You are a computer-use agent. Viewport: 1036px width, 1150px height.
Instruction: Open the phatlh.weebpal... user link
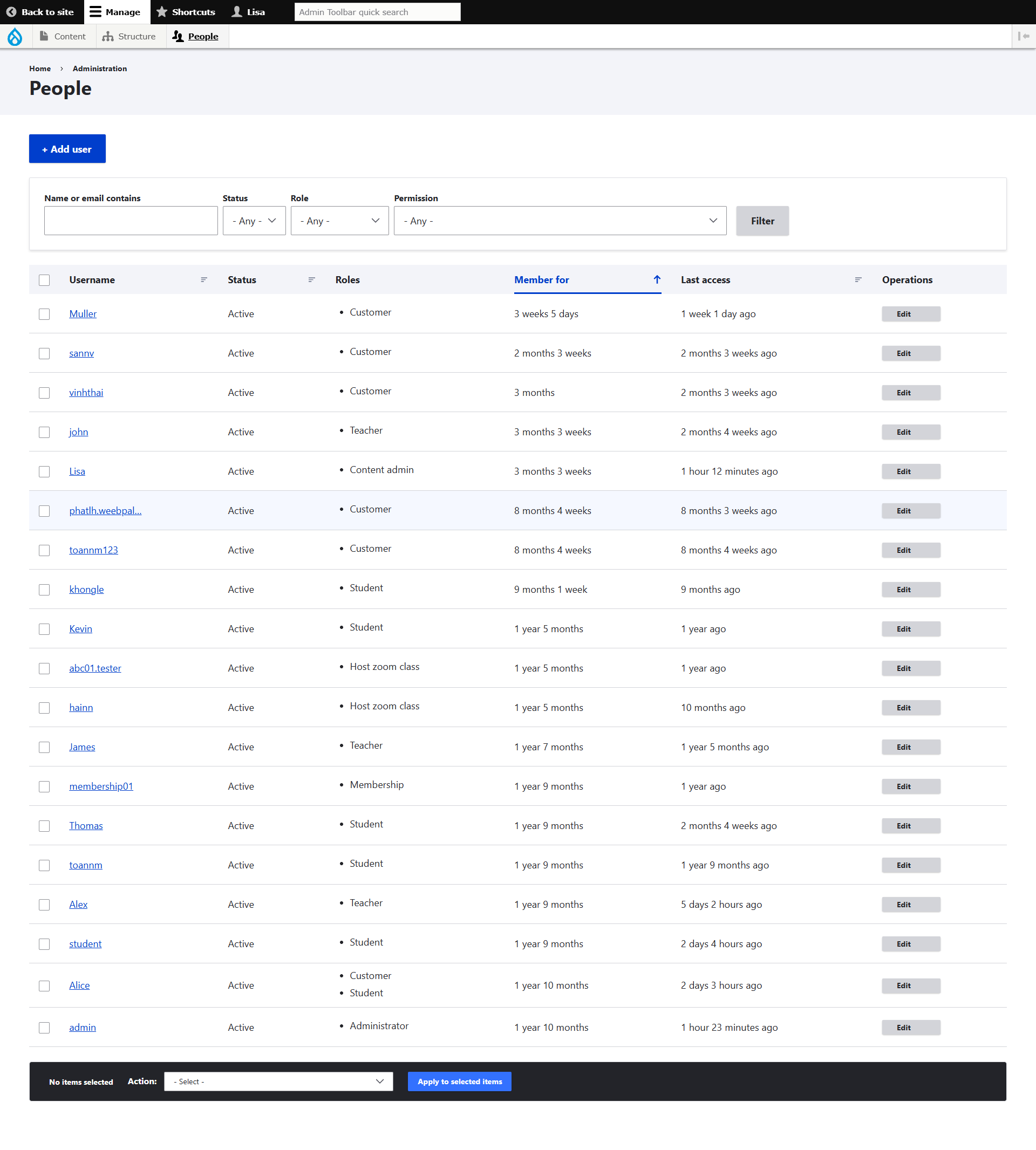tap(105, 510)
